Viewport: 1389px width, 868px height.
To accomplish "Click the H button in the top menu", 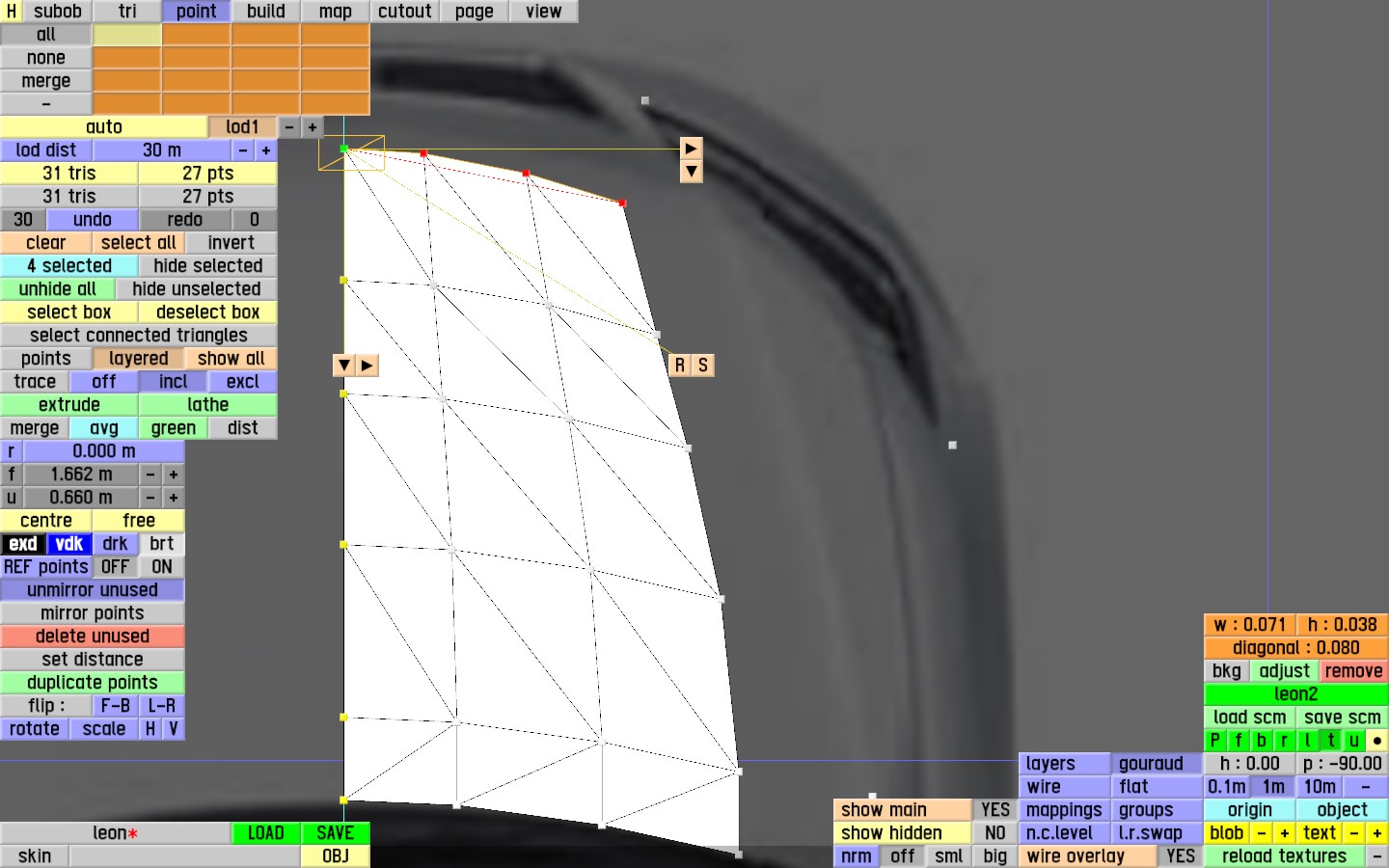I will point(12,12).
